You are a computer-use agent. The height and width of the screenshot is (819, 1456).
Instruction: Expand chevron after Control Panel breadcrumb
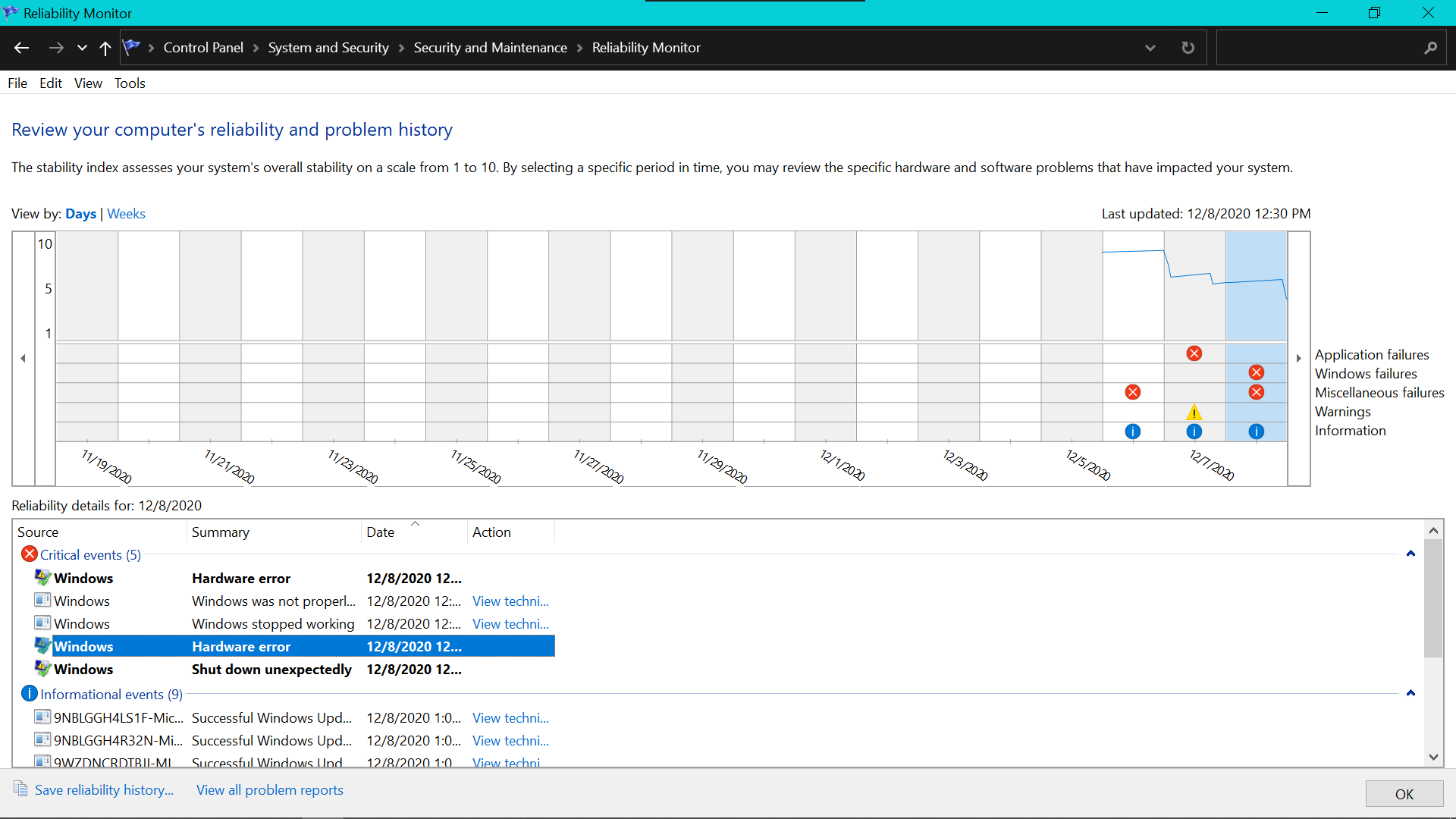tap(256, 48)
